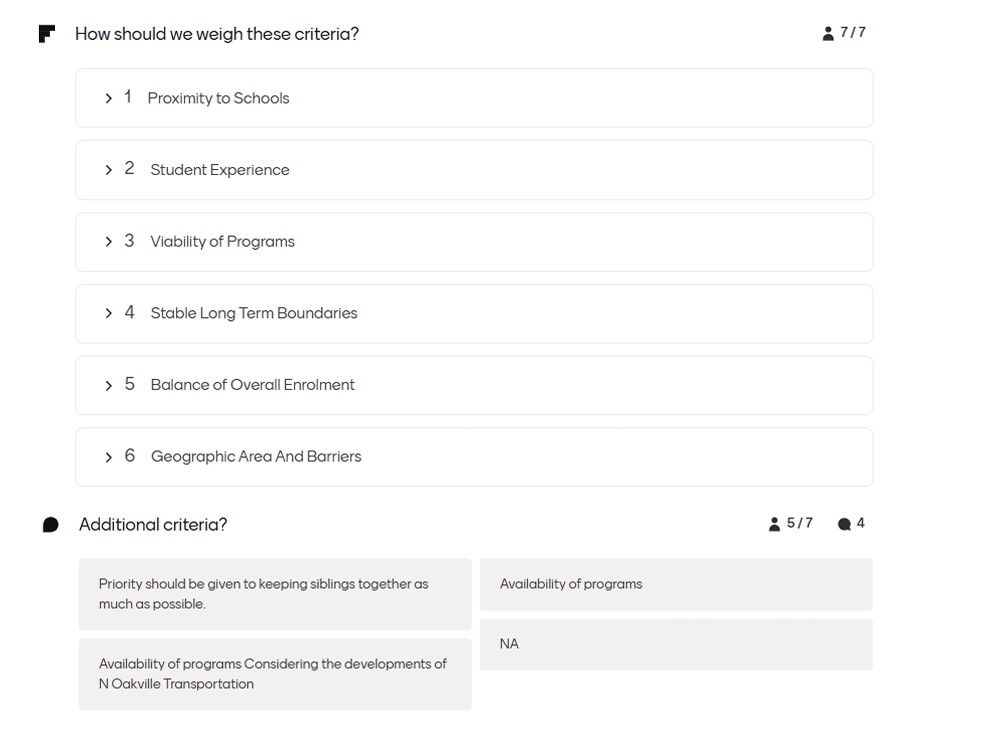Click the speech bubble icon beside Additional criteria
Image resolution: width=983 pixels, height=751 pixels.
(49, 523)
